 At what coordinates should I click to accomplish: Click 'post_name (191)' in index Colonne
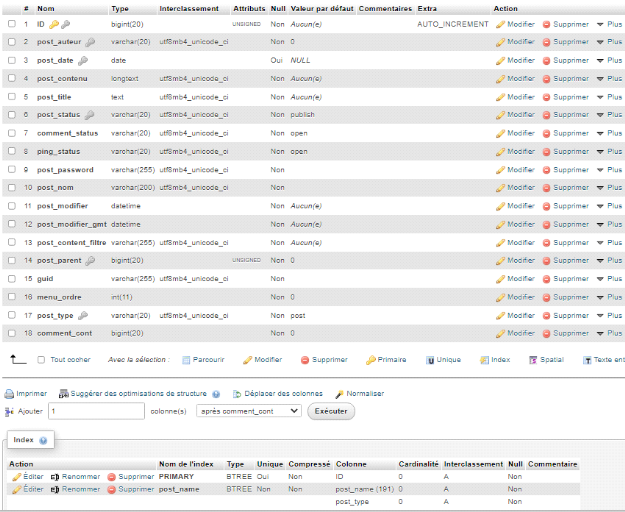pos(364,489)
